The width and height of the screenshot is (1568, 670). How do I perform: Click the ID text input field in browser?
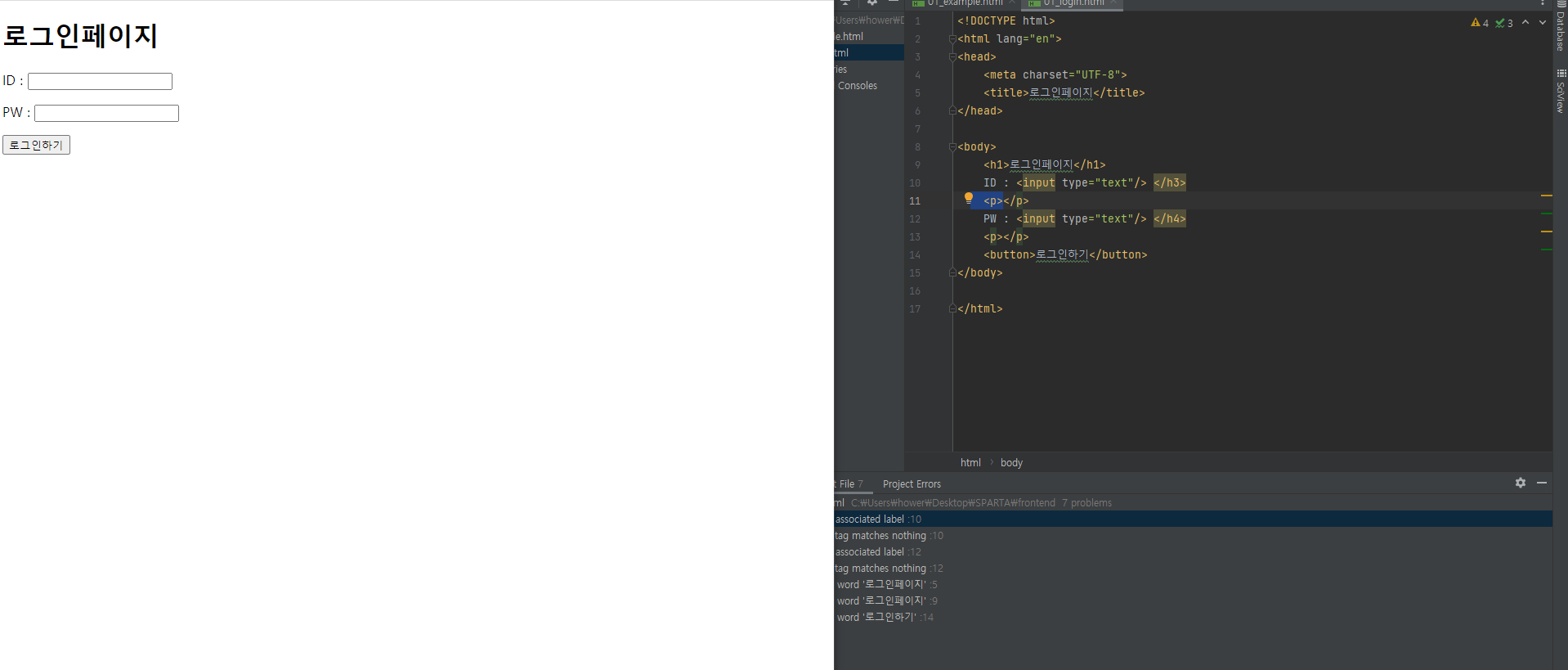point(100,81)
